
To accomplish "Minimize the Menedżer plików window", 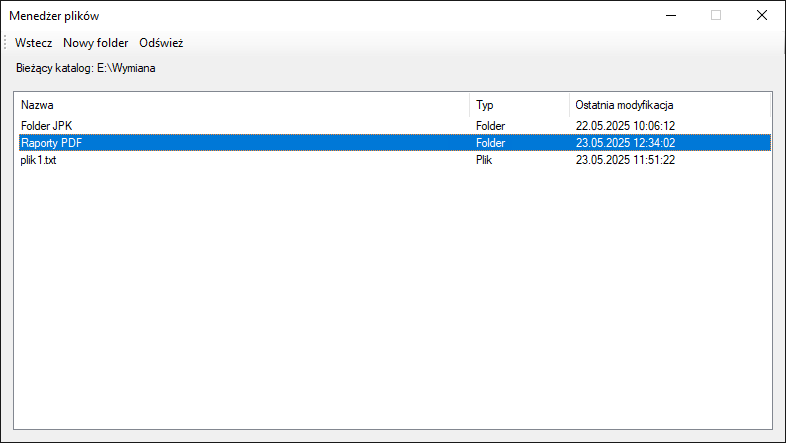I will coord(671,16).
